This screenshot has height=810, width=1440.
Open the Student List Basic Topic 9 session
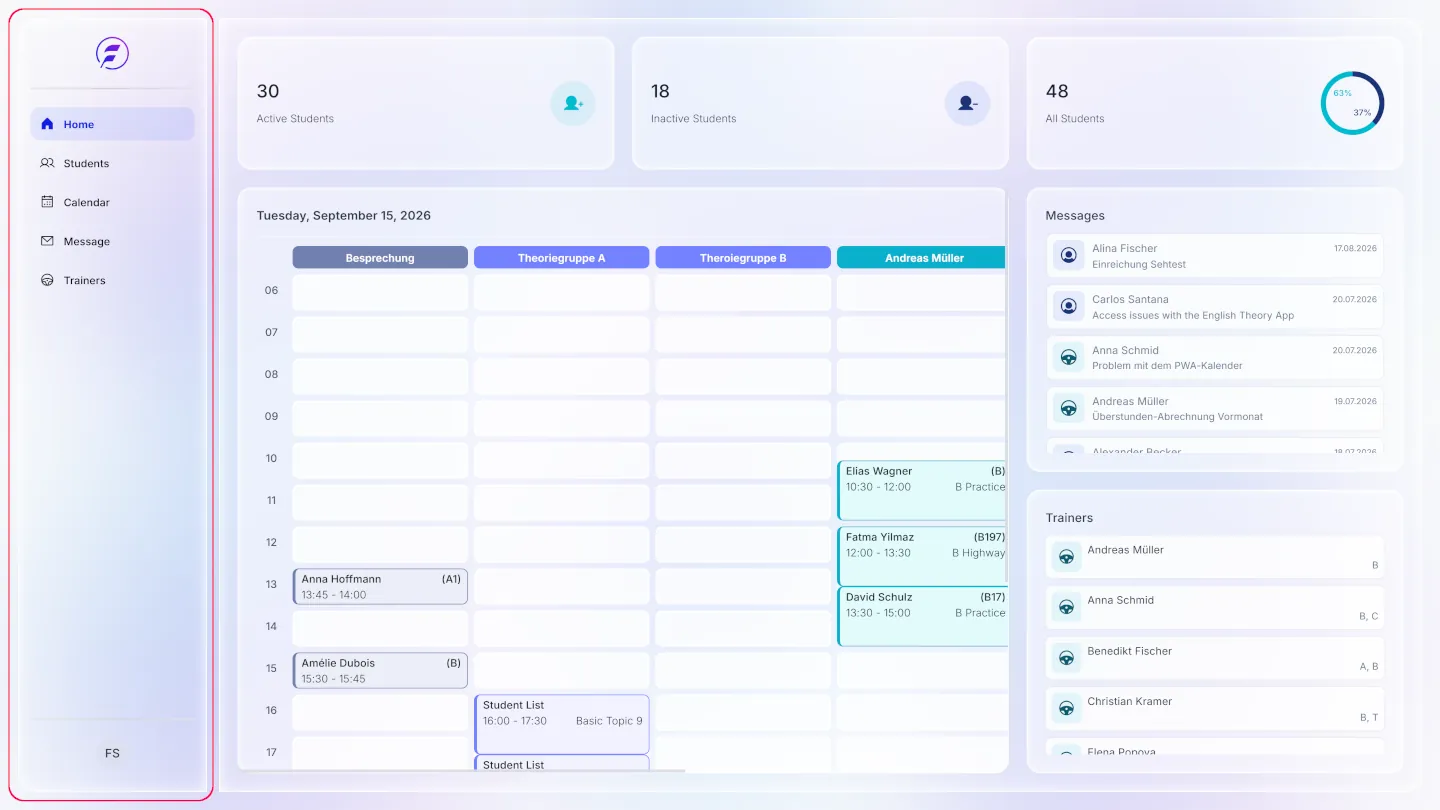[x=561, y=724]
